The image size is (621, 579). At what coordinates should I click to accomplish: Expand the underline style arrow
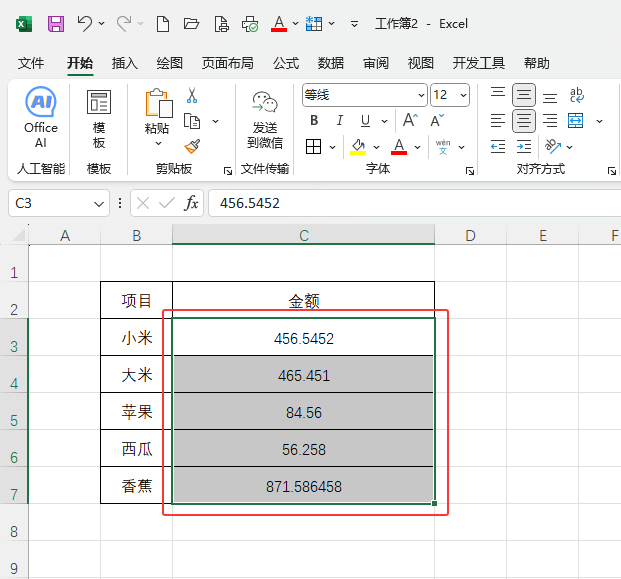[384, 121]
